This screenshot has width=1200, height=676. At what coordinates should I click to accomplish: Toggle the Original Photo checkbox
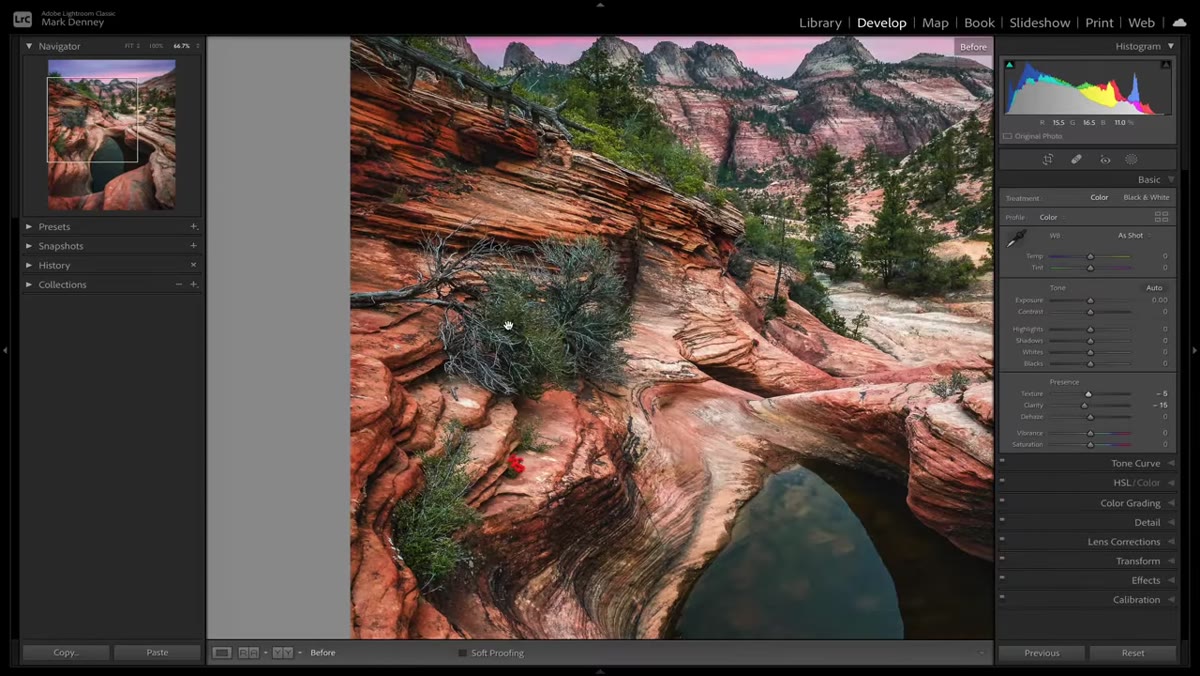(1007, 136)
